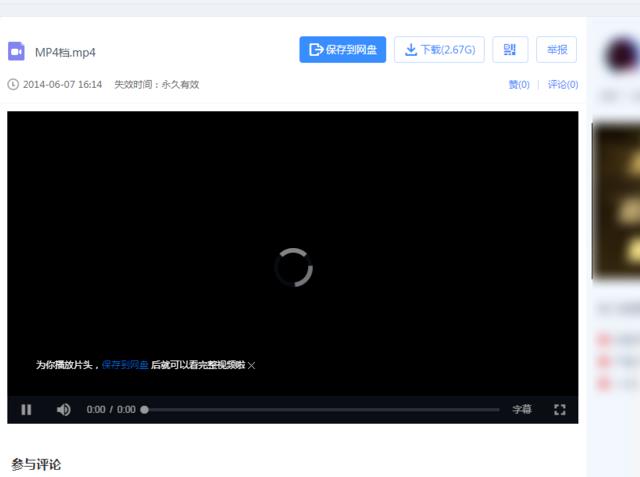The image size is (640, 477).
Task: Toggle subtitles with the 字幕 button
Action: point(522,409)
